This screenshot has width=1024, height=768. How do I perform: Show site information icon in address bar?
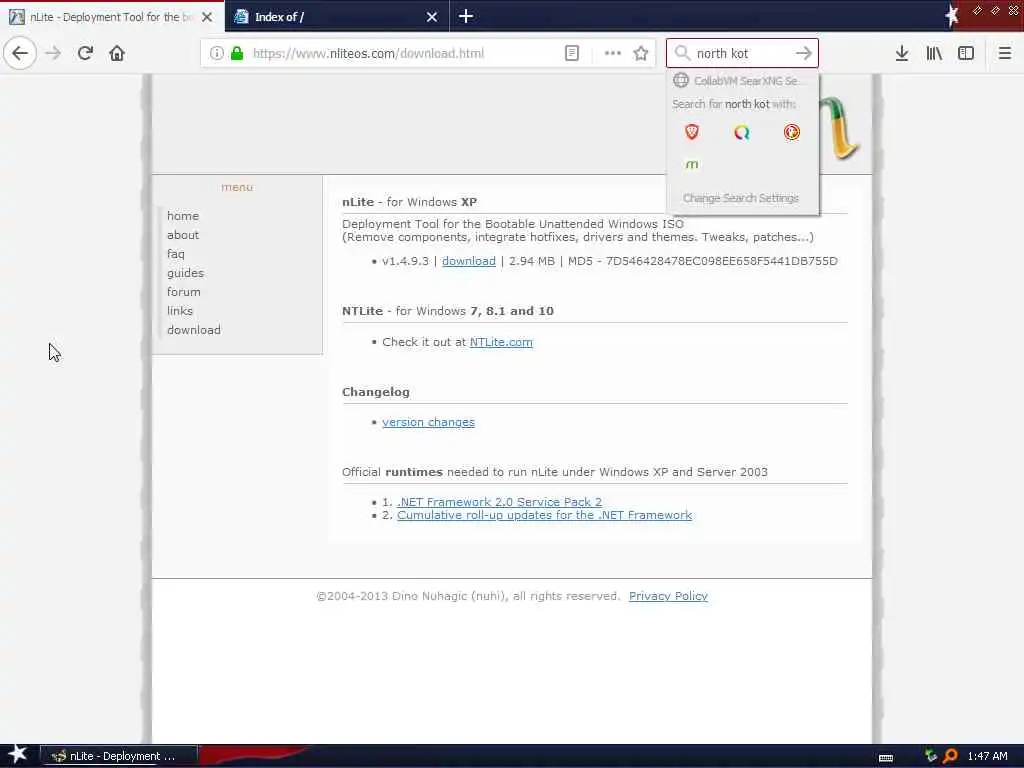[x=216, y=54]
